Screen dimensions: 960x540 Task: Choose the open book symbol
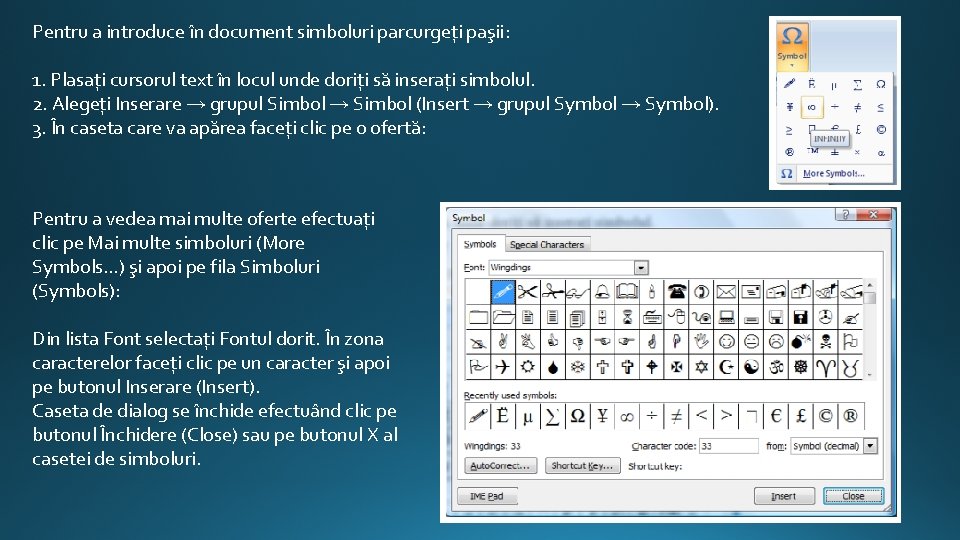point(627,291)
